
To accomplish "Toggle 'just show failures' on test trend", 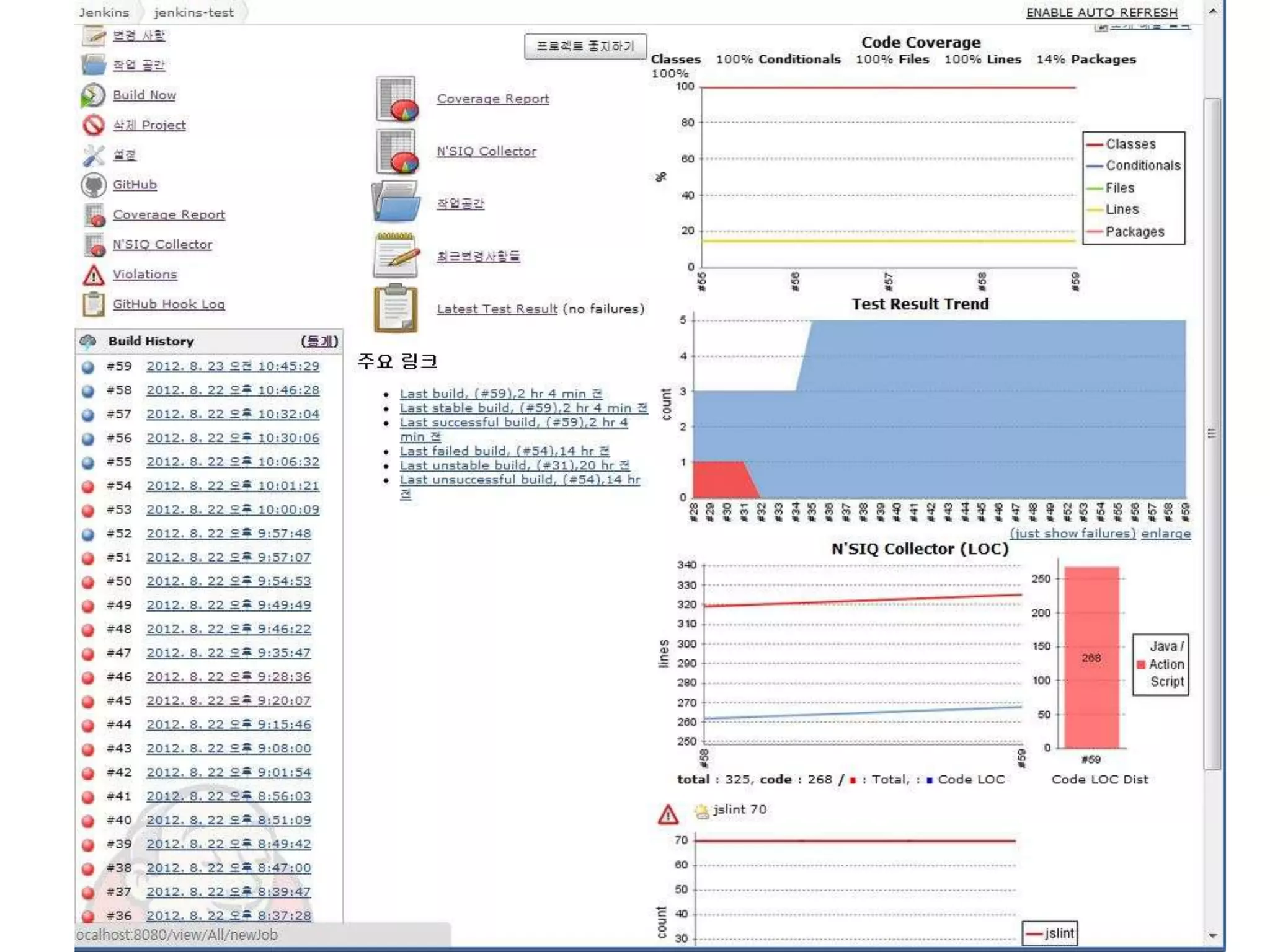I will point(1072,534).
